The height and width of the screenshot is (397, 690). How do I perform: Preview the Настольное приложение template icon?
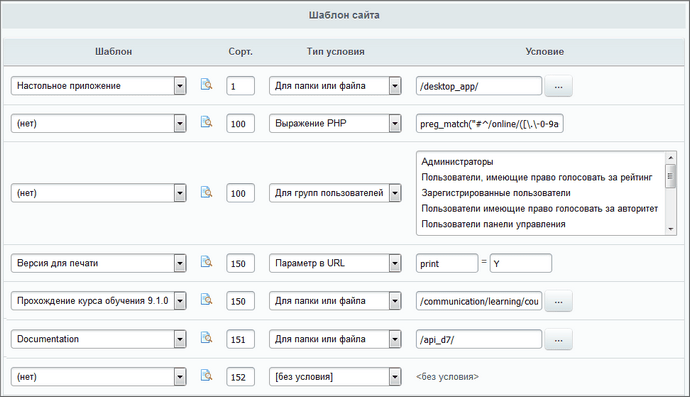coord(206,84)
